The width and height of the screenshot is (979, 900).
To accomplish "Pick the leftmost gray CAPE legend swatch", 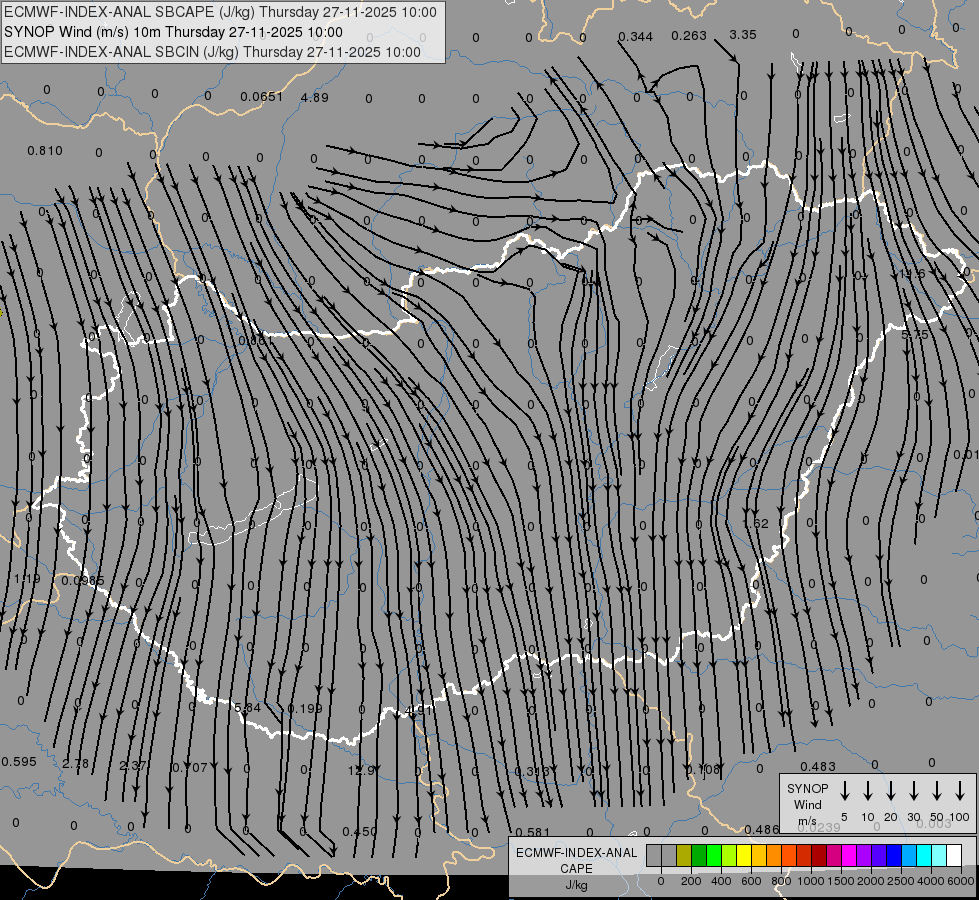I will [x=654, y=856].
